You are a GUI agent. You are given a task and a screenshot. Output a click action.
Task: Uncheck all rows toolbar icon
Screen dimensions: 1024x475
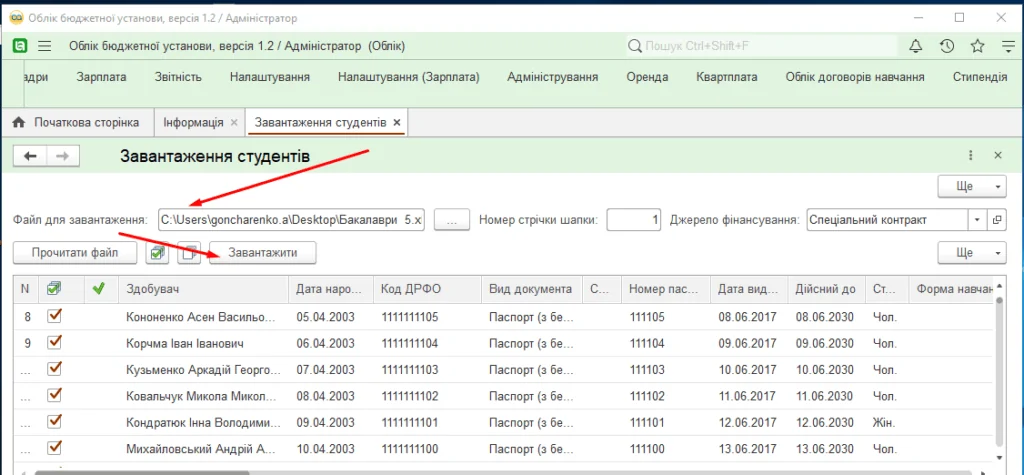[x=189, y=254]
